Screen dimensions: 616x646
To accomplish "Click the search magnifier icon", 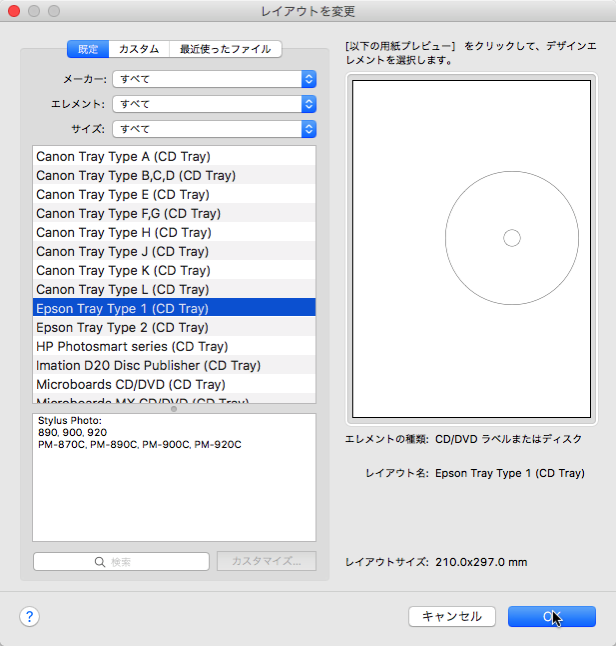I will (100, 562).
